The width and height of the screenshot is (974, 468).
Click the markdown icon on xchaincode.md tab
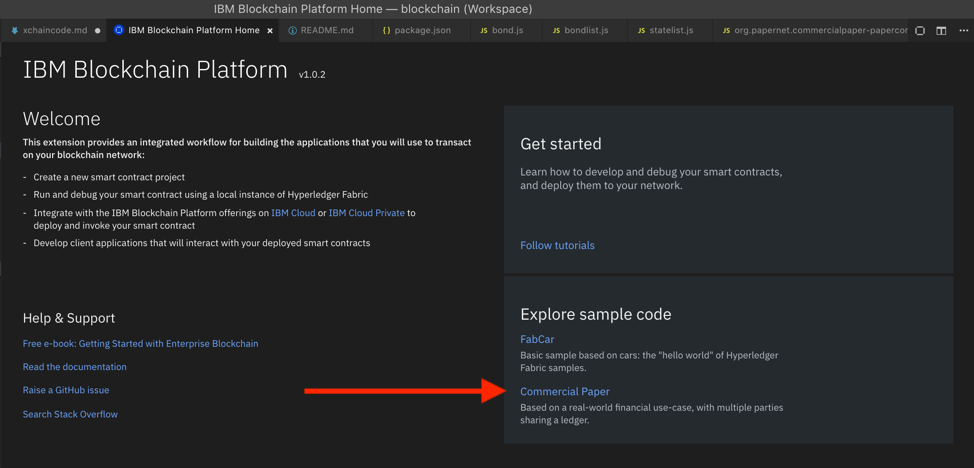tap(15, 30)
